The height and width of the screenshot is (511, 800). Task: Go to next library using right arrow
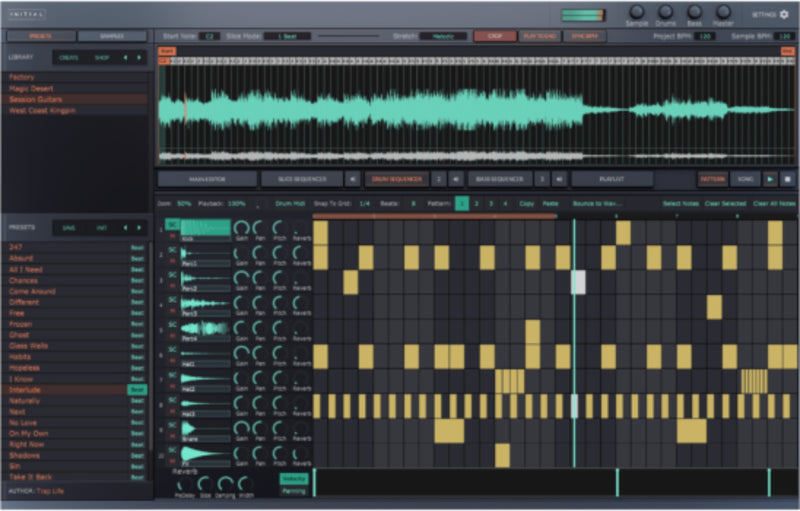pyautogui.click(x=139, y=58)
